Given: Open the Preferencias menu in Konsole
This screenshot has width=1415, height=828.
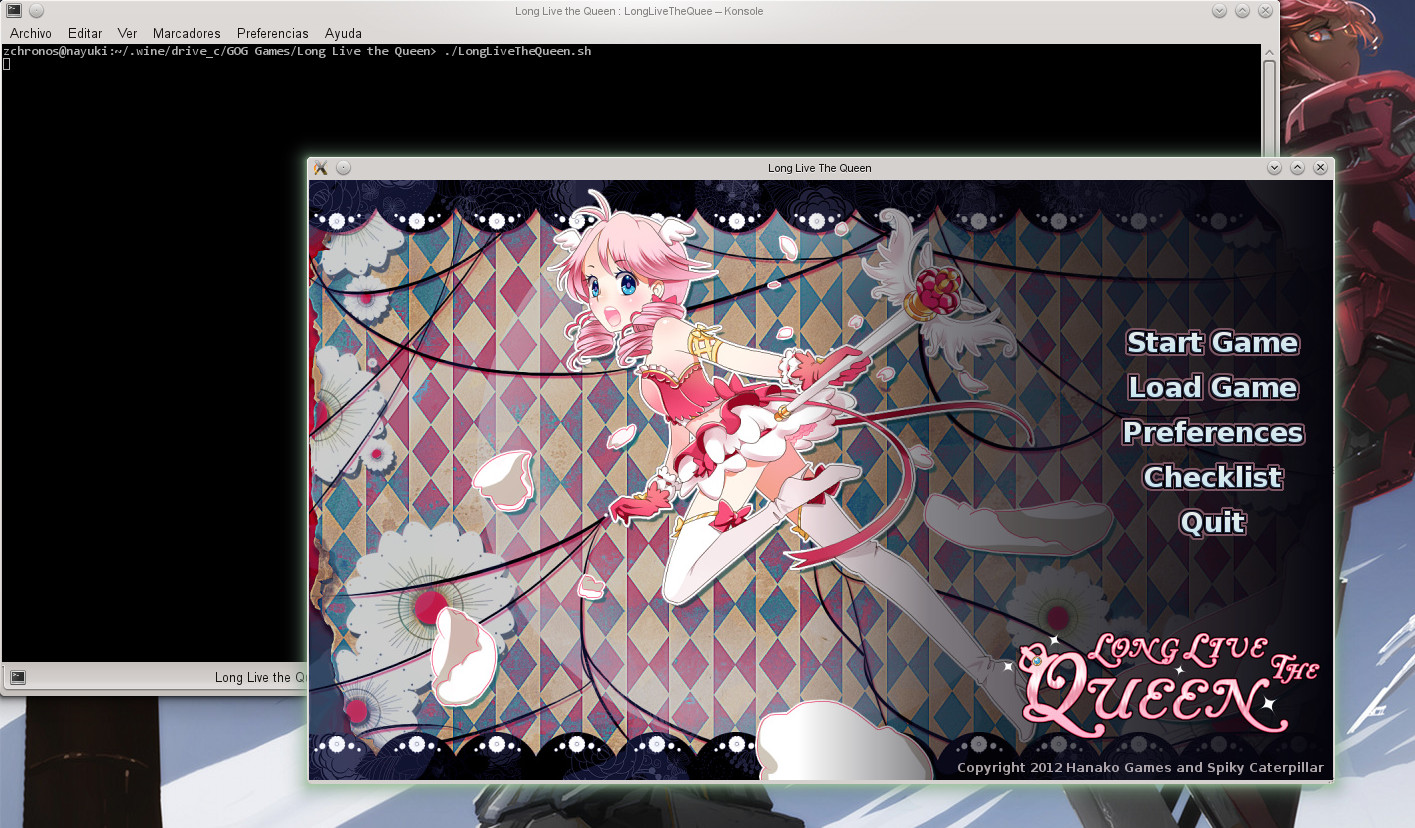Looking at the screenshot, I should (x=273, y=33).
